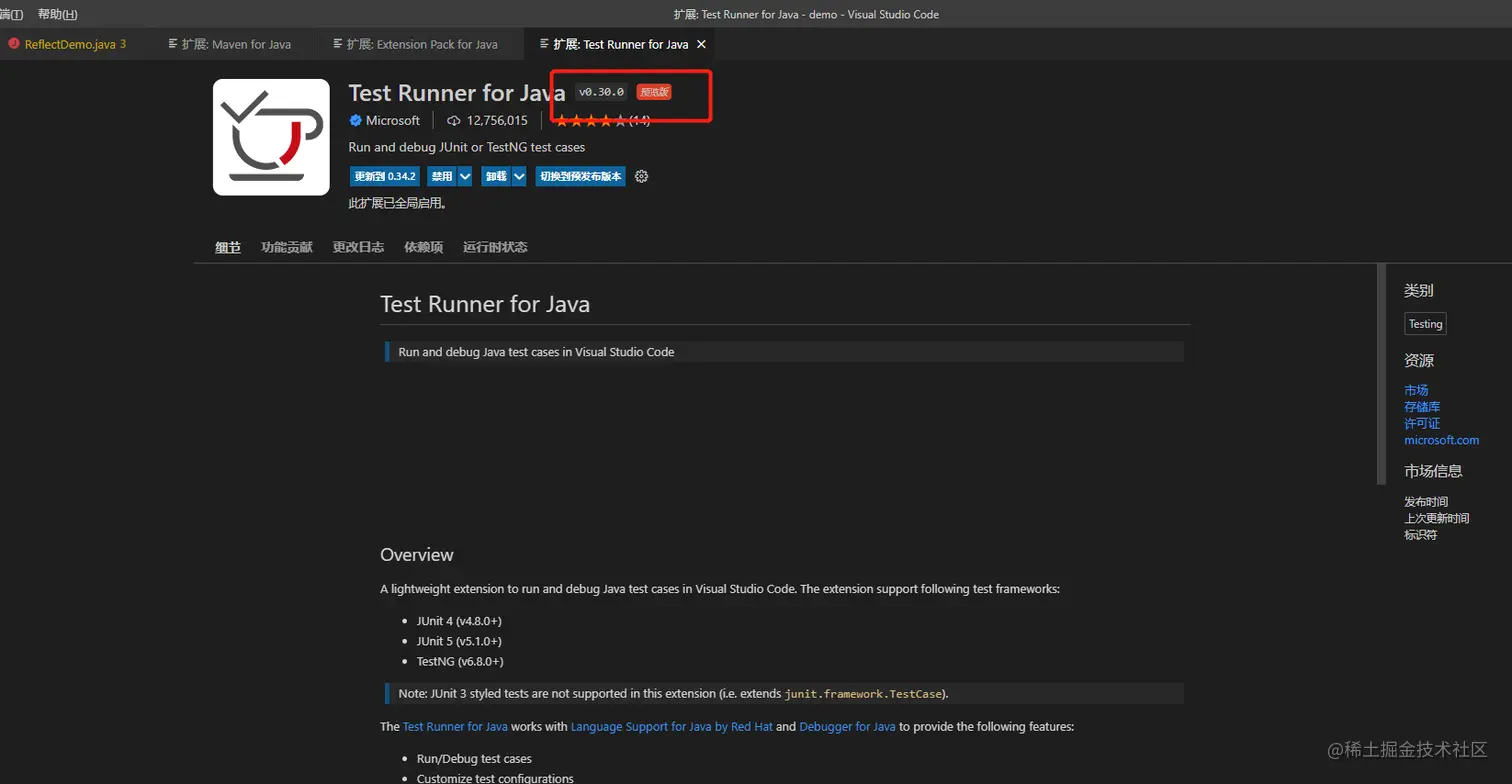Click the Microsoft verified publisher badge
The width and height of the screenshot is (1512, 784).
(x=355, y=120)
